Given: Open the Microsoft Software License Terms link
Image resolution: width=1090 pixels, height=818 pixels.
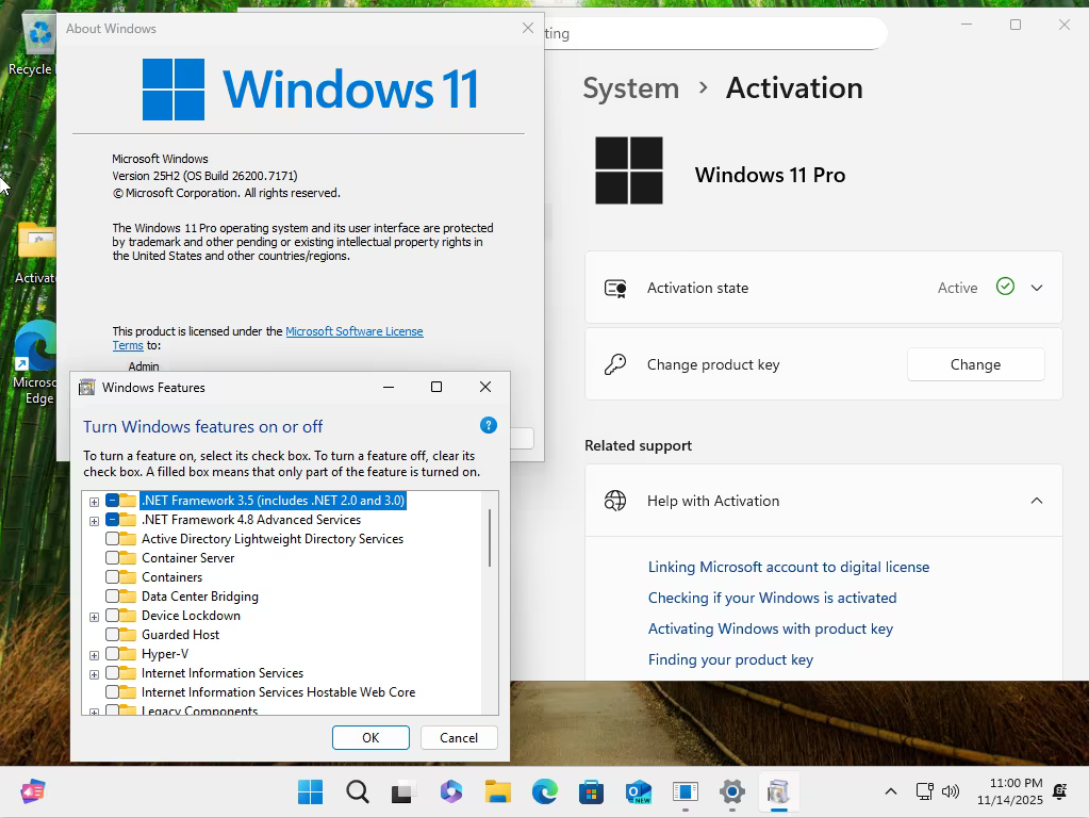Looking at the screenshot, I should [354, 331].
